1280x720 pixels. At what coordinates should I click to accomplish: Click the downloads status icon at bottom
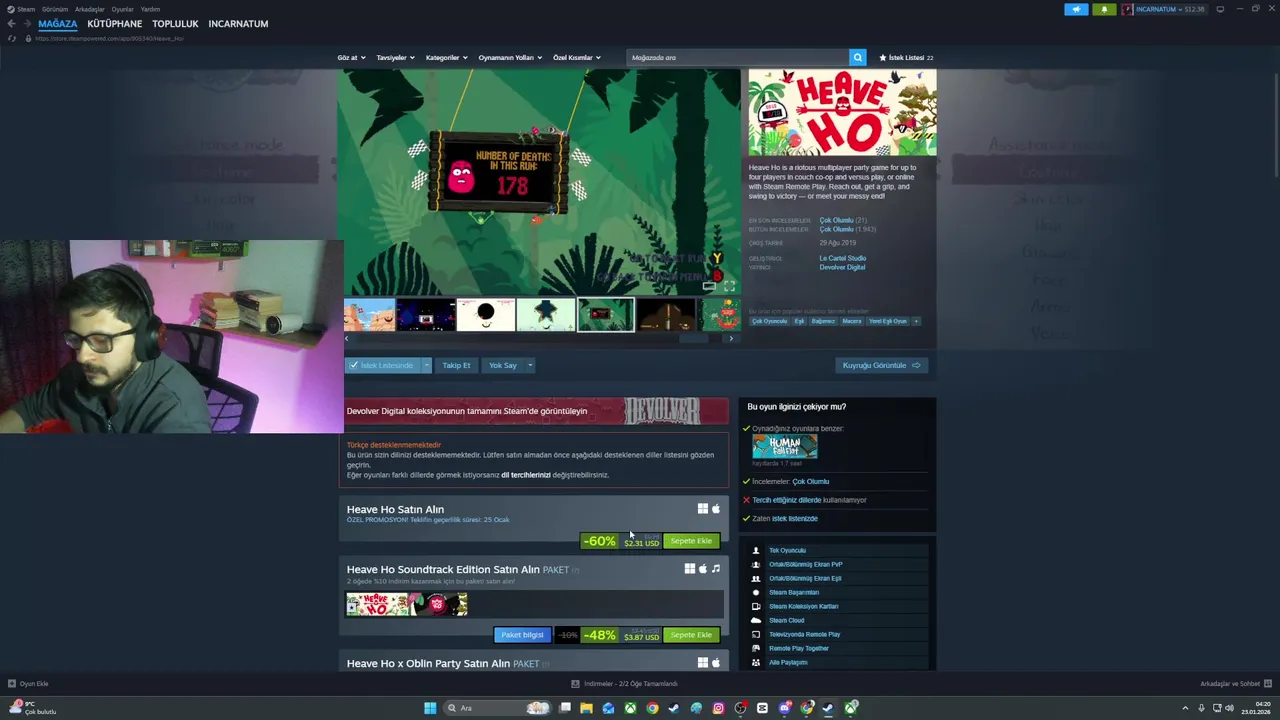pyautogui.click(x=575, y=684)
